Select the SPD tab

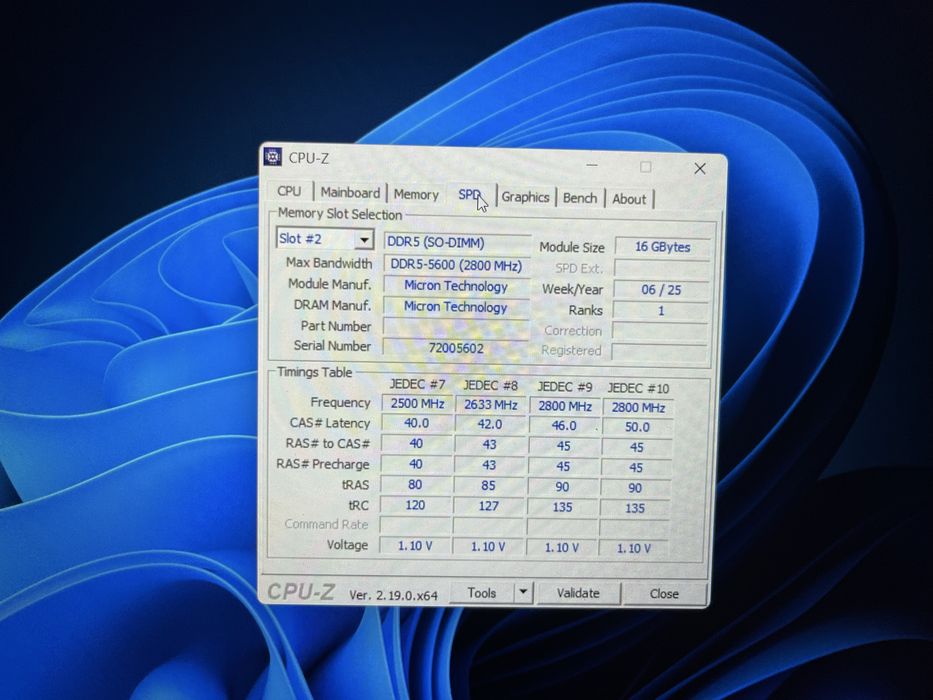click(x=469, y=195)
